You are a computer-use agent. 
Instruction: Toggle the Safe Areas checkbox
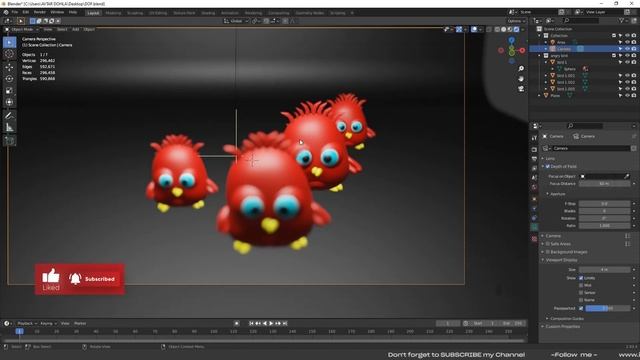pyautogui.click(x=548, y=244)
